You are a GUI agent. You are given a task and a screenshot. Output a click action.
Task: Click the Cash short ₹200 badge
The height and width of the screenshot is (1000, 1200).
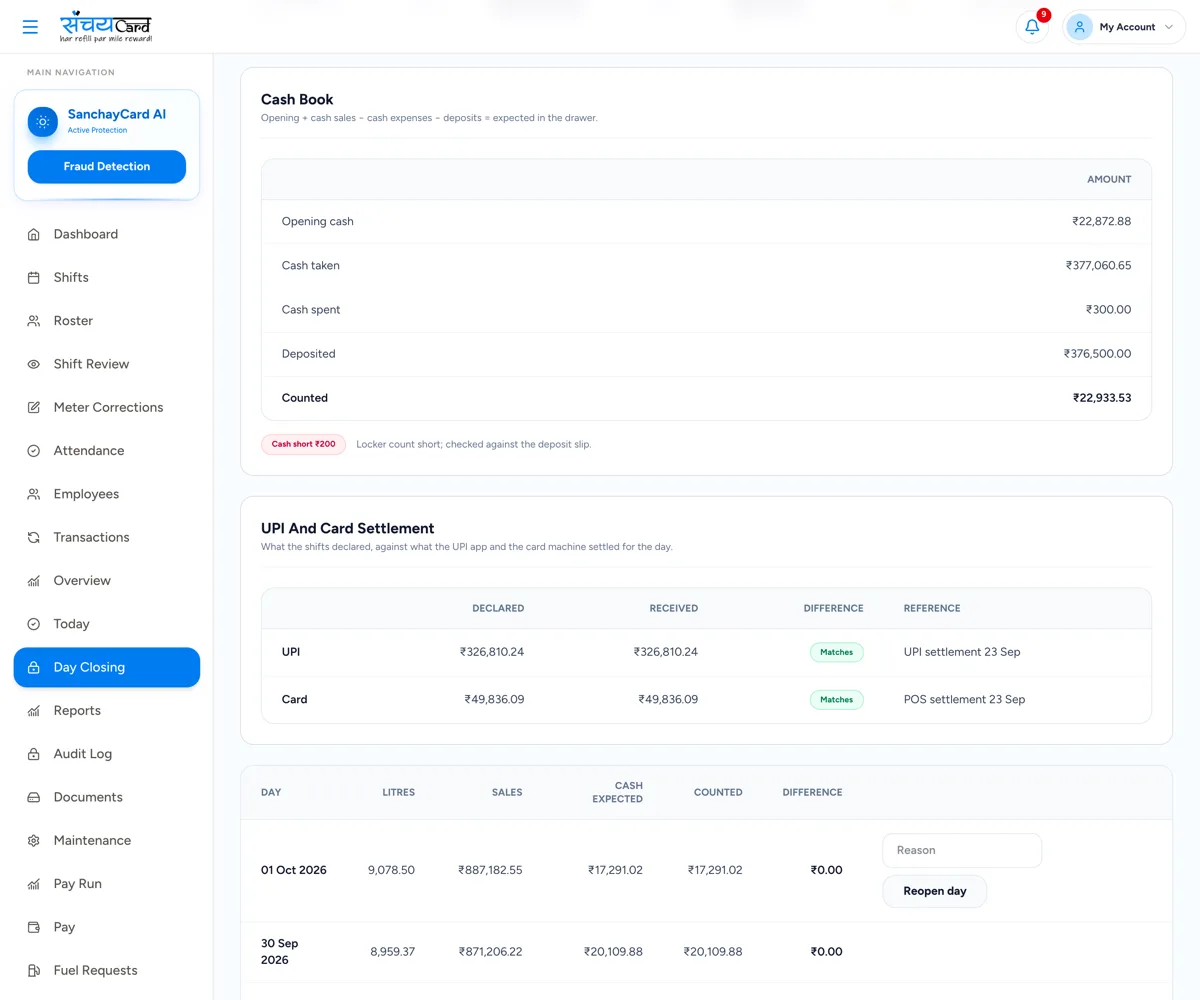coord(304,444)
